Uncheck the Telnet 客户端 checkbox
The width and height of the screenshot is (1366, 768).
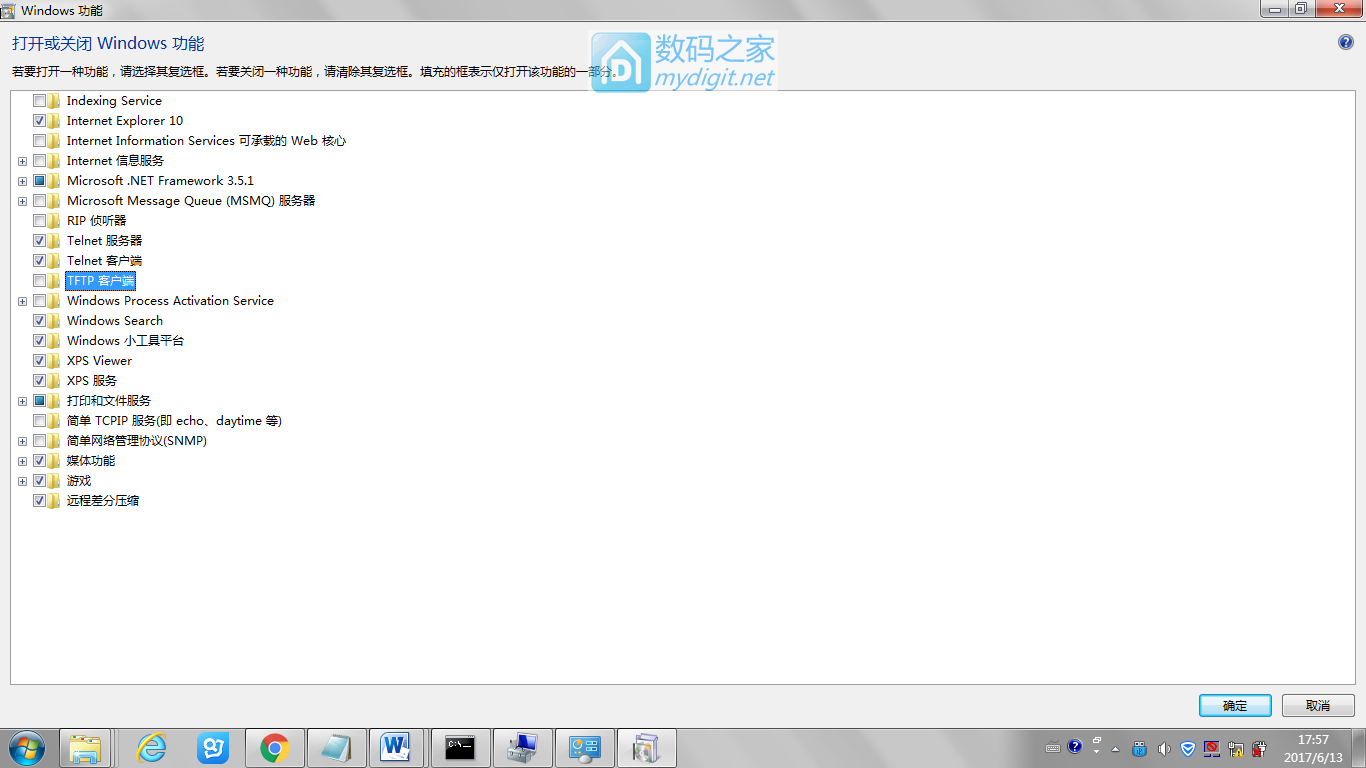point(40,261)
